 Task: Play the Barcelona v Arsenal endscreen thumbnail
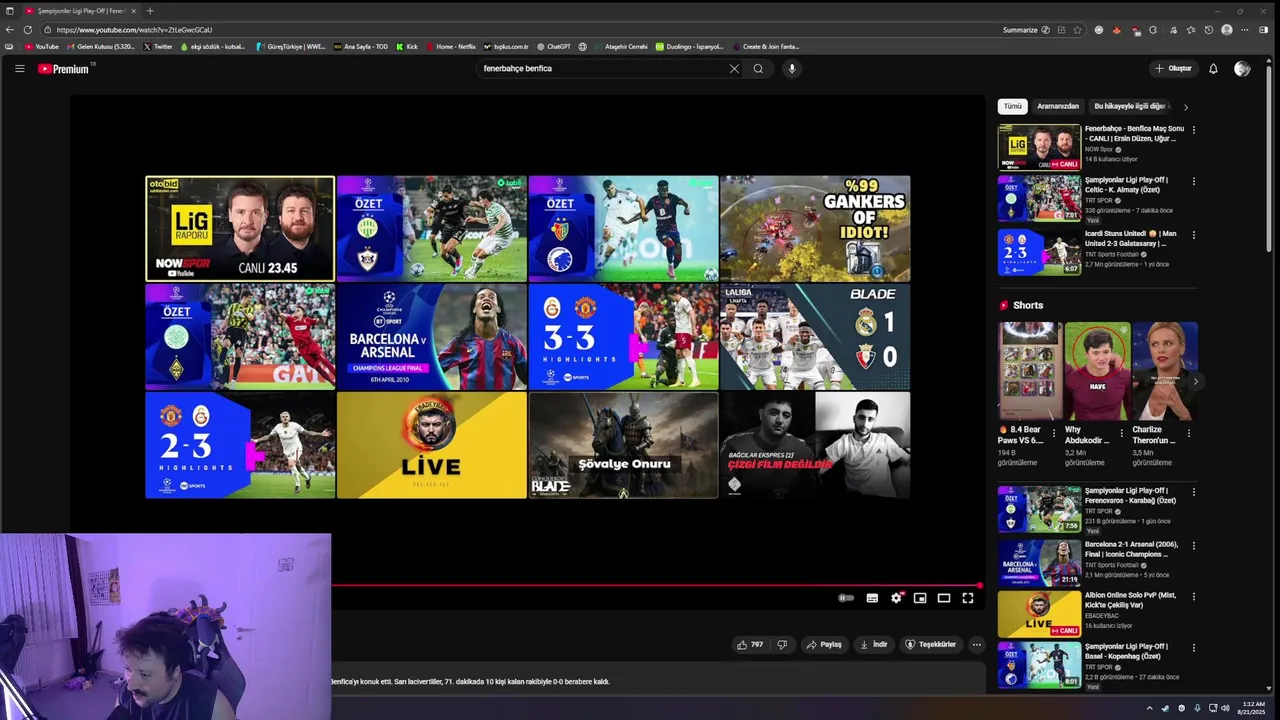point(432,337)
